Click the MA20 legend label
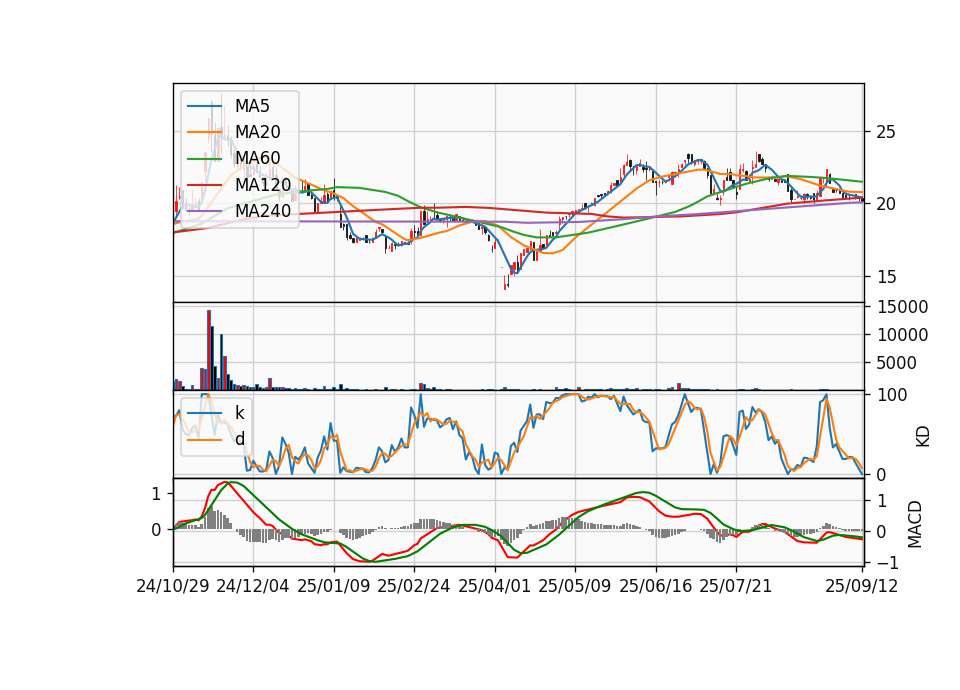Viewport: 960px width, 690px height. [257, 132]
